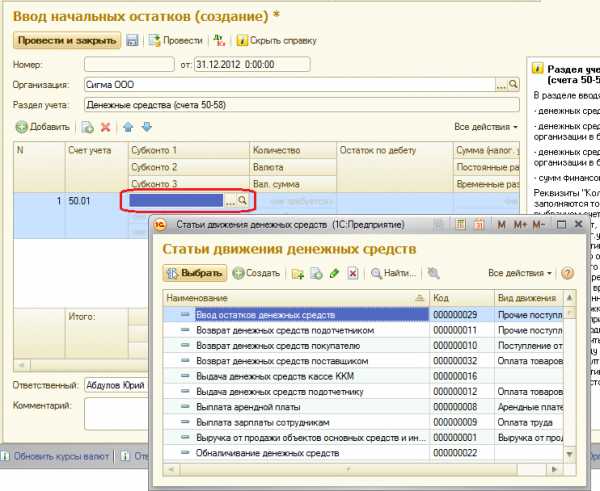Click the ellipsis button in the Организация field
The width and height of the screenshot is (600, 491).
[x=501, y=85]
